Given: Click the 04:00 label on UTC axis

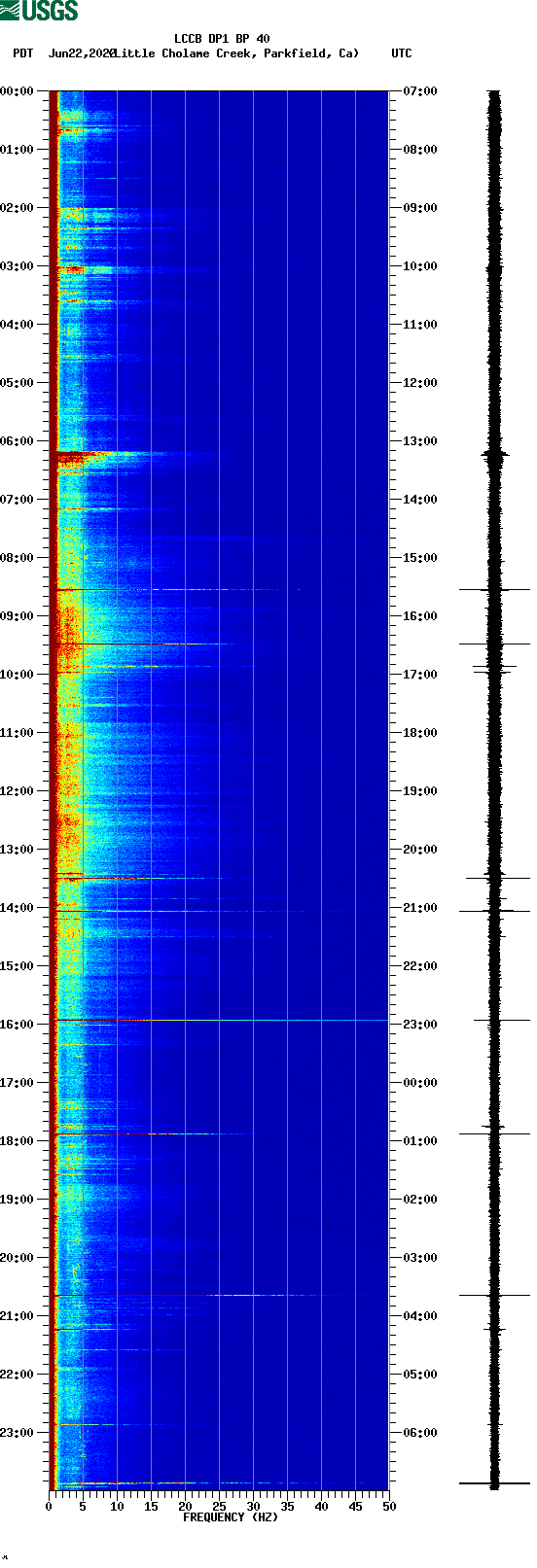Looking at the screenshot, I should [x=420, y=1316].
